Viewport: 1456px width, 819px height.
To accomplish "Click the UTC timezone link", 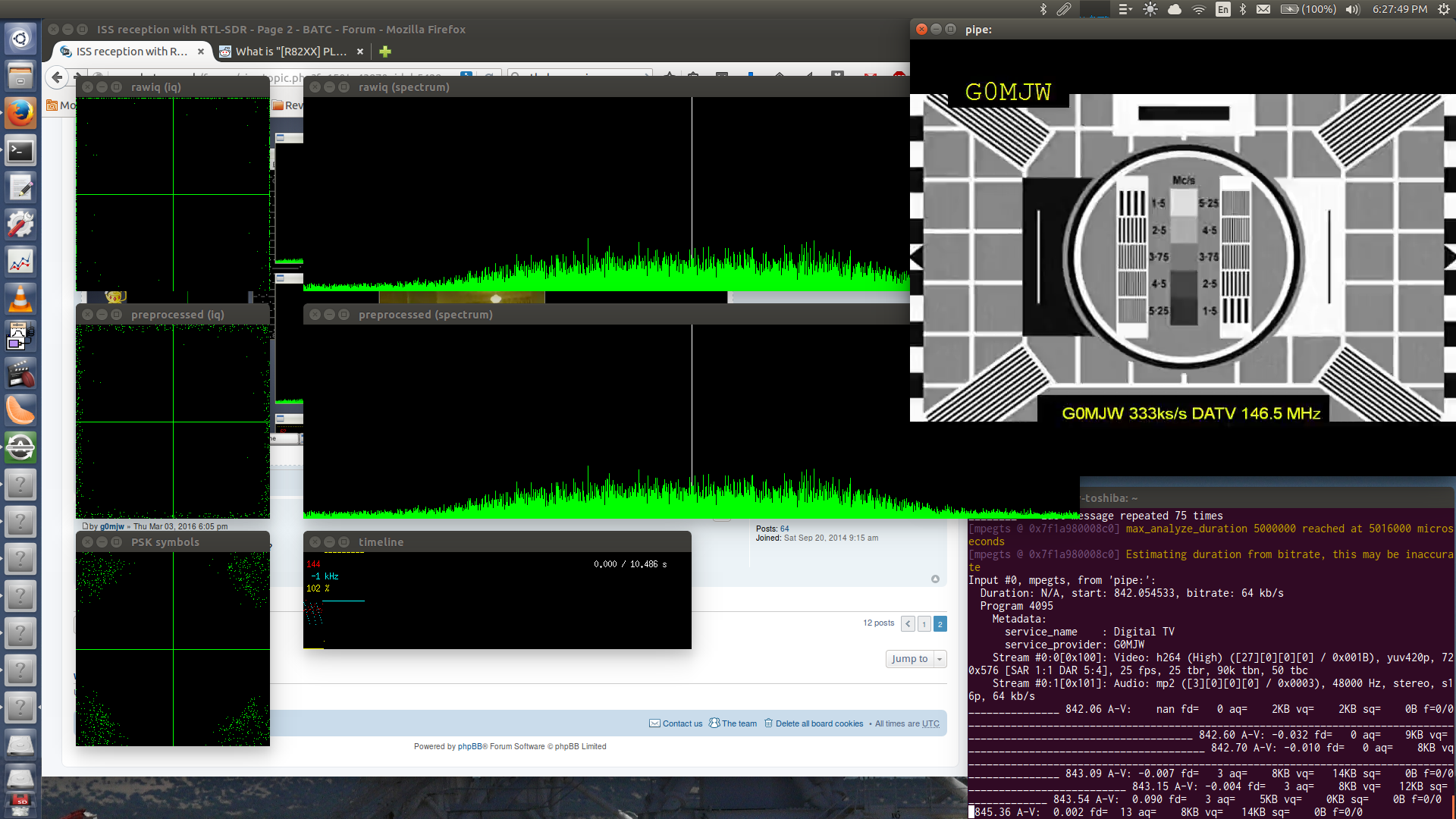I will tap(930, 723).
